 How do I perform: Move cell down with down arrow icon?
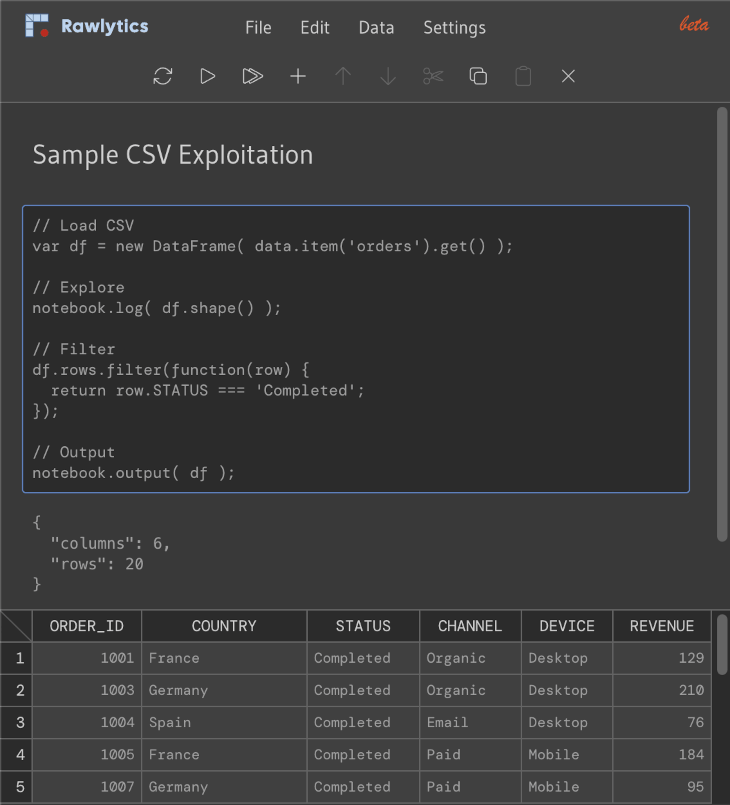point(388,76)
